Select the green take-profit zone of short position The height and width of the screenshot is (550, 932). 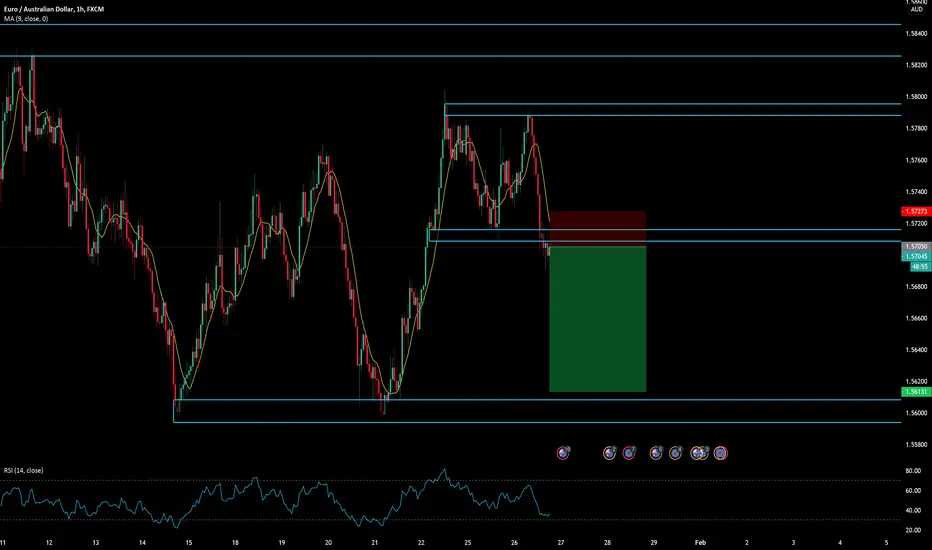[597, 319]
